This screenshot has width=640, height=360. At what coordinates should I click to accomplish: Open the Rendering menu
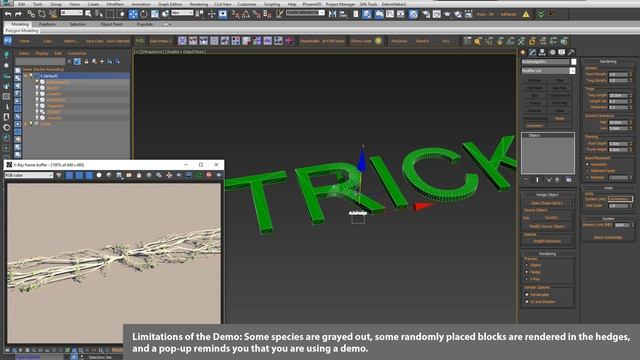(199, 4)
